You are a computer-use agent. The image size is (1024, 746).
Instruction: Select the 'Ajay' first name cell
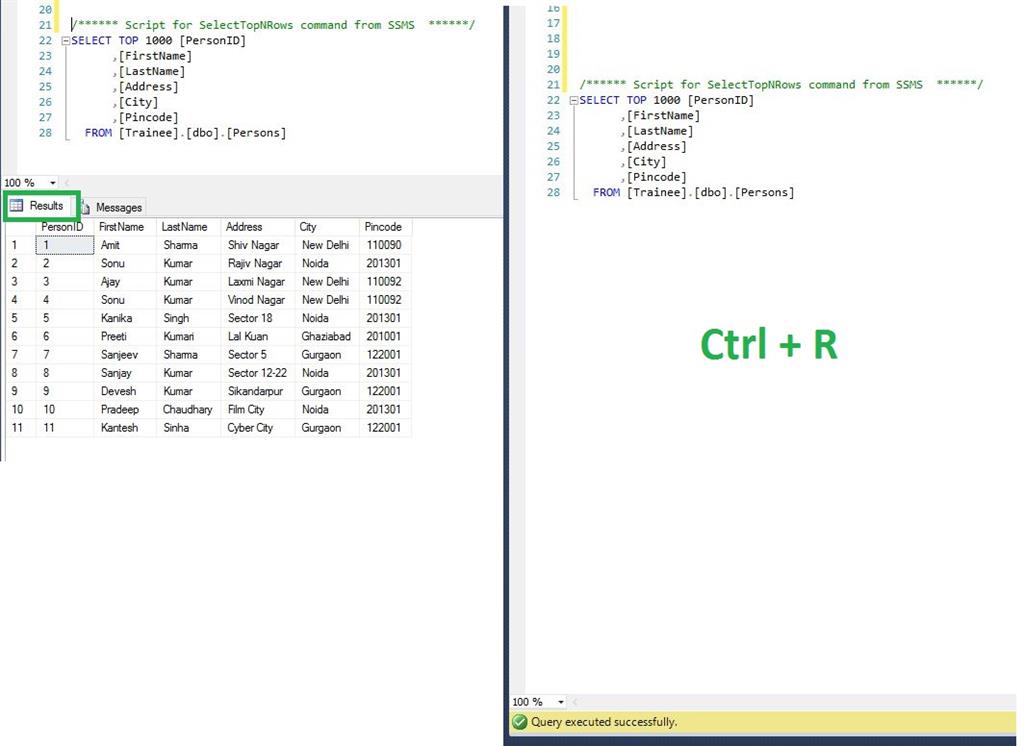[125, 282]
